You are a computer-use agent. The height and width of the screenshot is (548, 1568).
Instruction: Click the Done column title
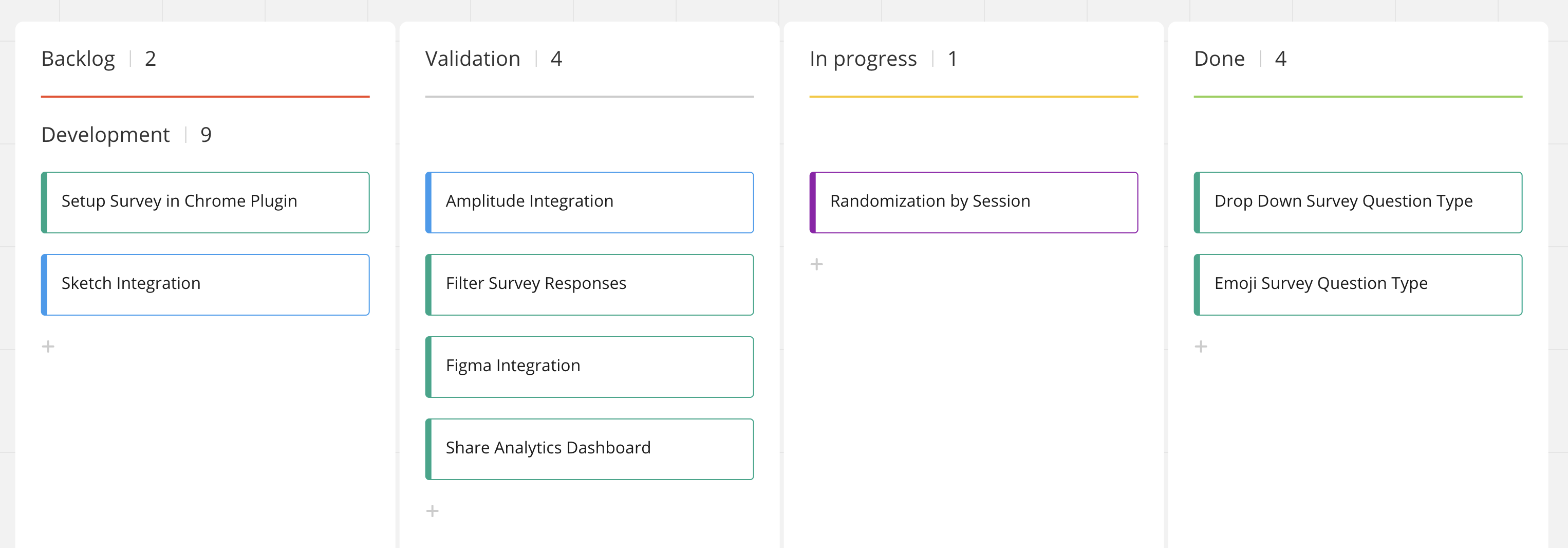pyautogui.click(x=1219, y=59)
